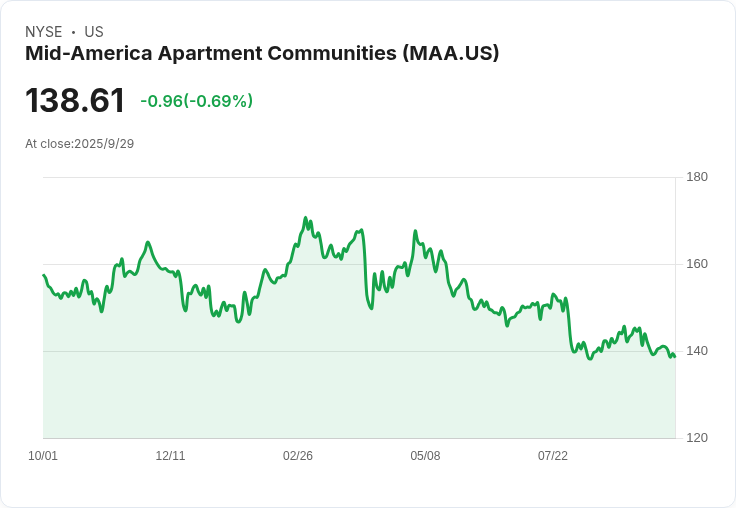Click the chart's highest peak near 02/26
Screen dimensions: 736x508
[305, 217]
